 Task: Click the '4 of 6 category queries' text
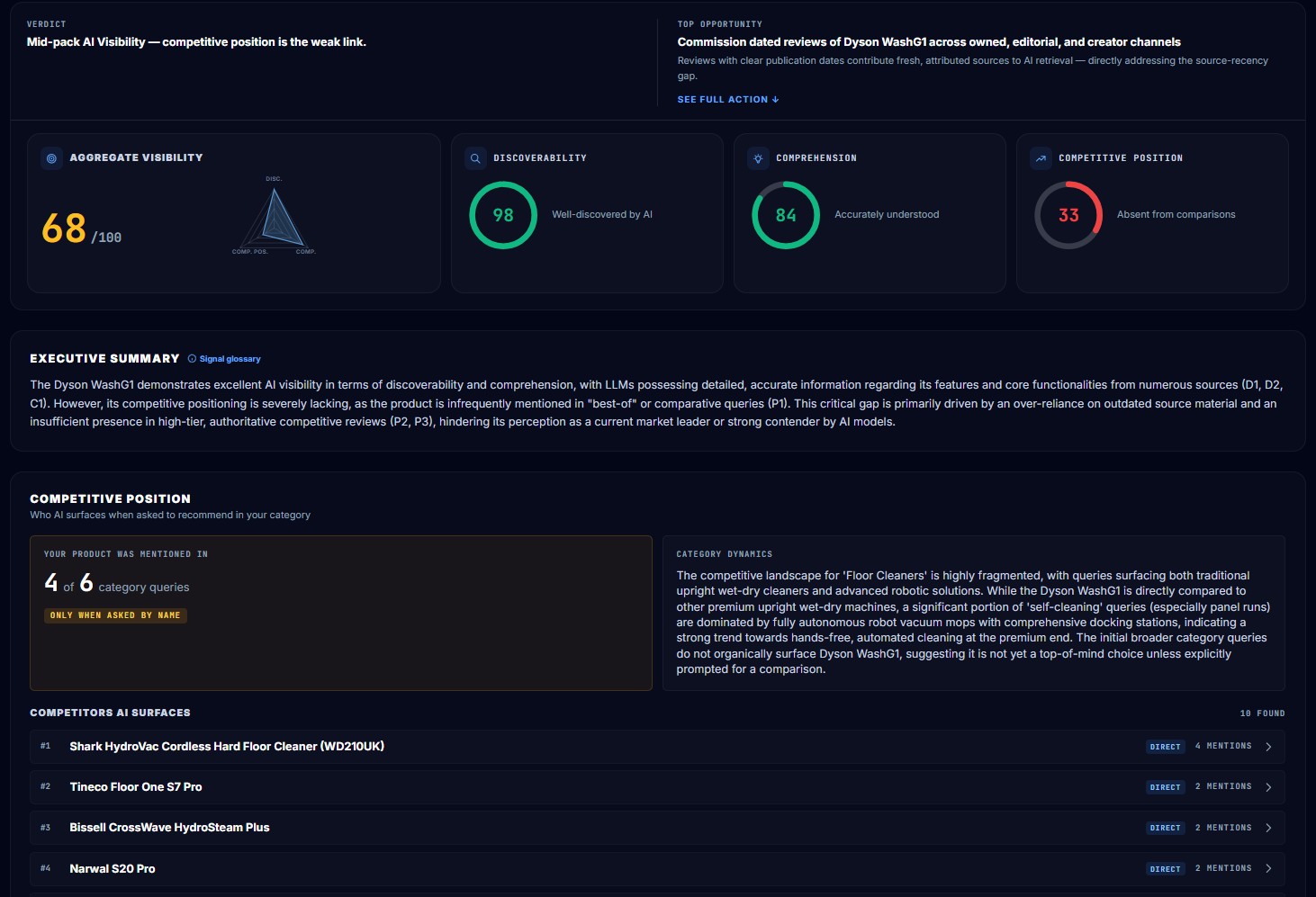[x=117, y=584]
